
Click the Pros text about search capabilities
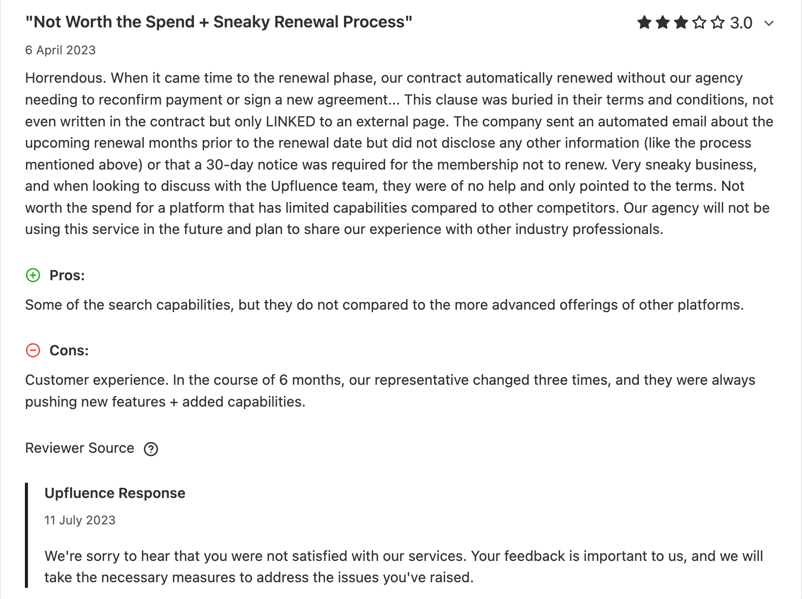tap(385, 305)
